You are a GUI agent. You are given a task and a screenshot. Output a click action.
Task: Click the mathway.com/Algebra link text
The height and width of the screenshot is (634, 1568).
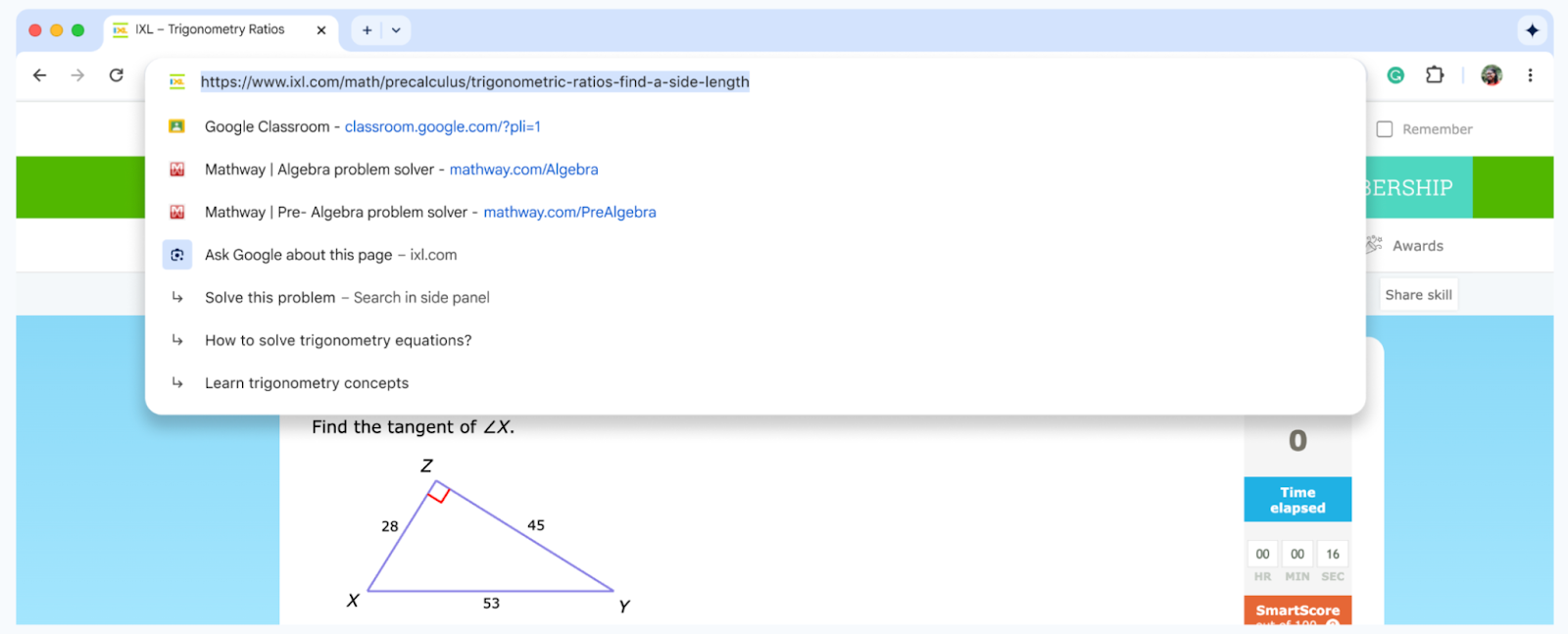pyautogui.click(x=523, y=170)
